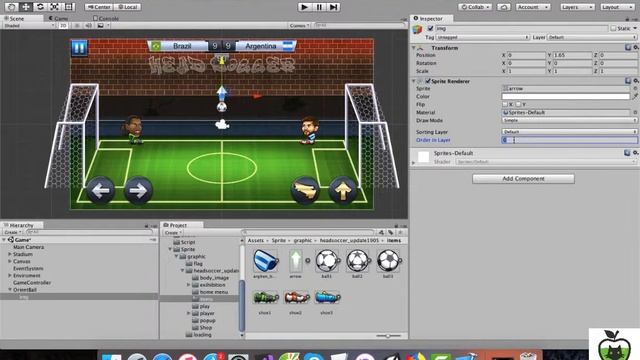Click the search by type icon in Project
This screenshot has height=360, width=640.
pos(381,232)
